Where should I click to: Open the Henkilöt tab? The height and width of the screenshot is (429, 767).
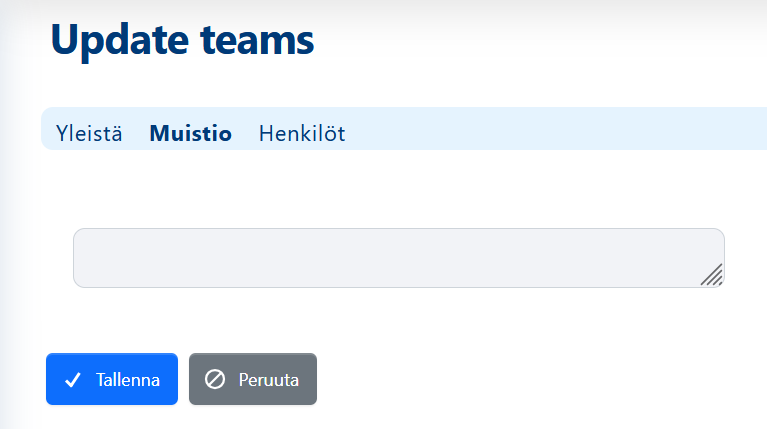pyautogui.click(x=302, y=134)
